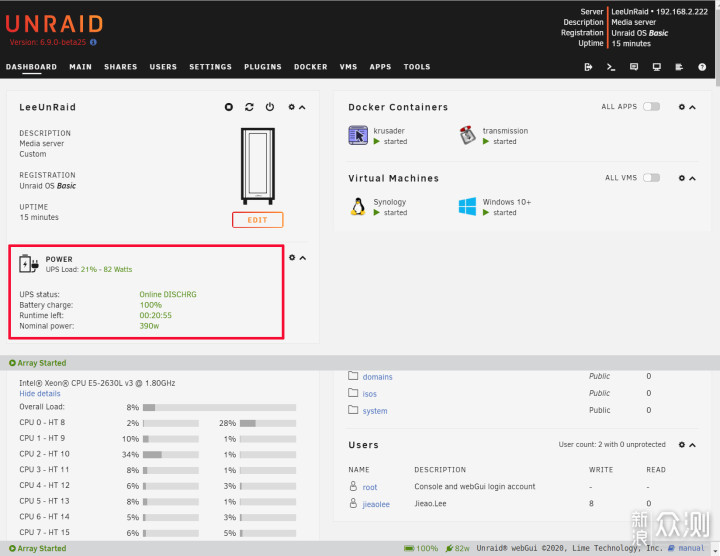This screenshot has width=720, height=556.
Task: Click the reboot icon in LeeUnRaid panel
Action: (x=249, y=107)
